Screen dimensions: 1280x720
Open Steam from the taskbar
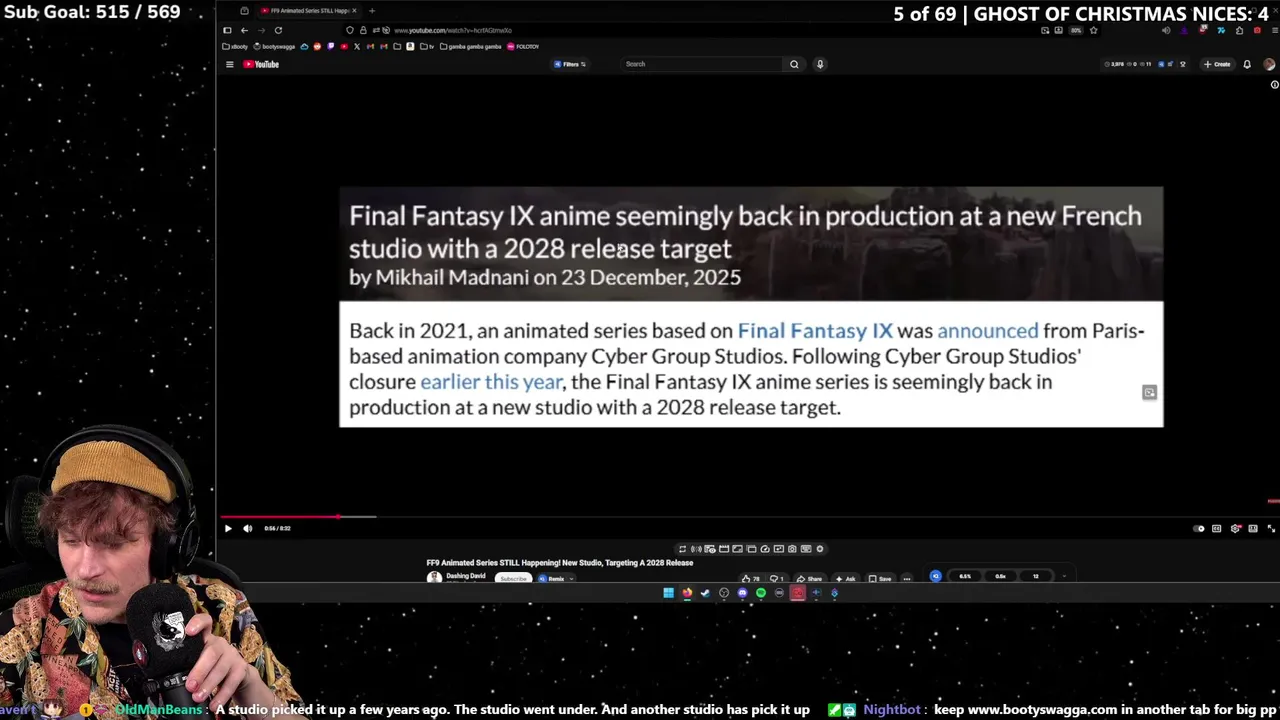705,593
